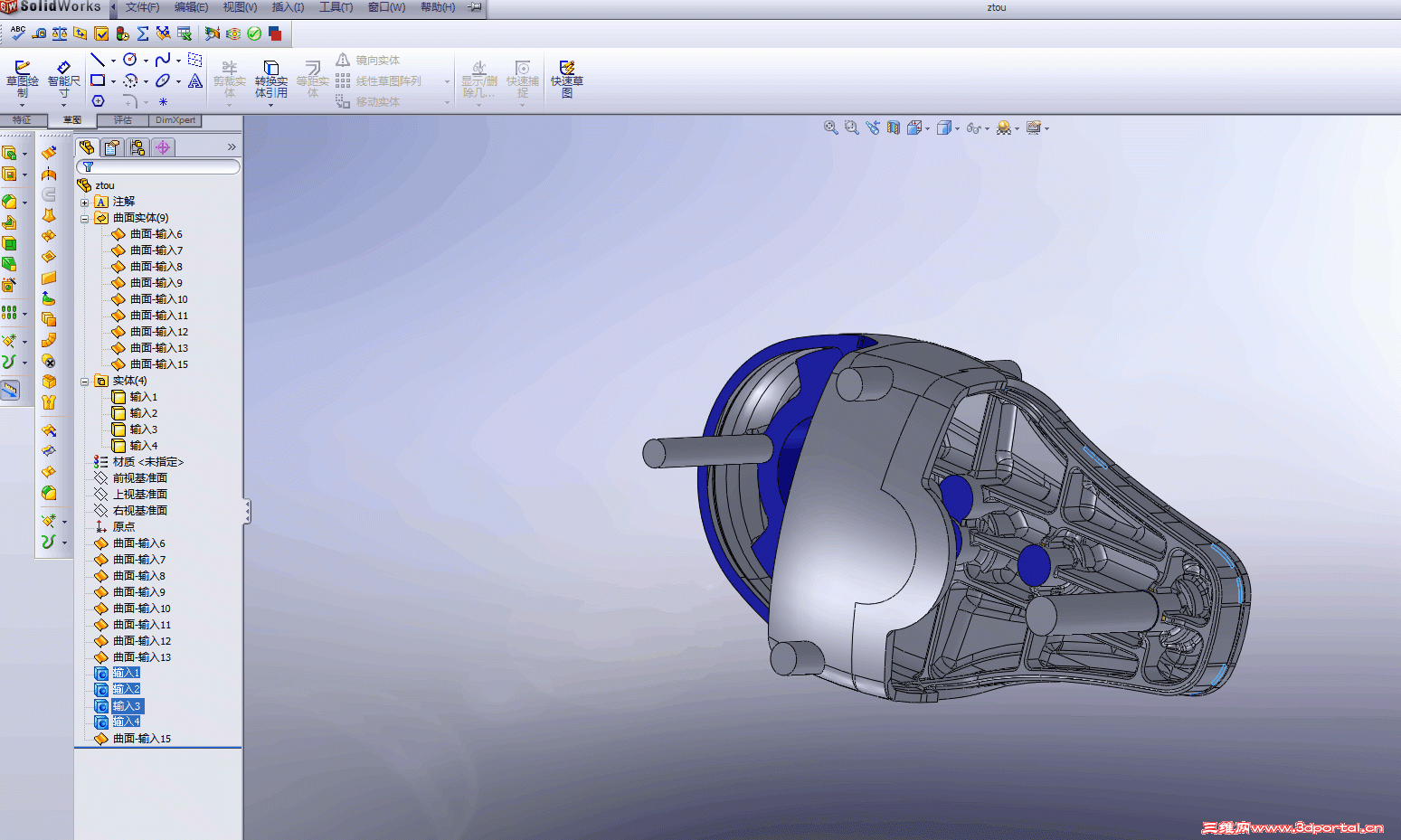The width and height of the screenshot is (1401, 840).
Task: Switch to the 评估 Evaluate tab
Action: coord(123,120)
